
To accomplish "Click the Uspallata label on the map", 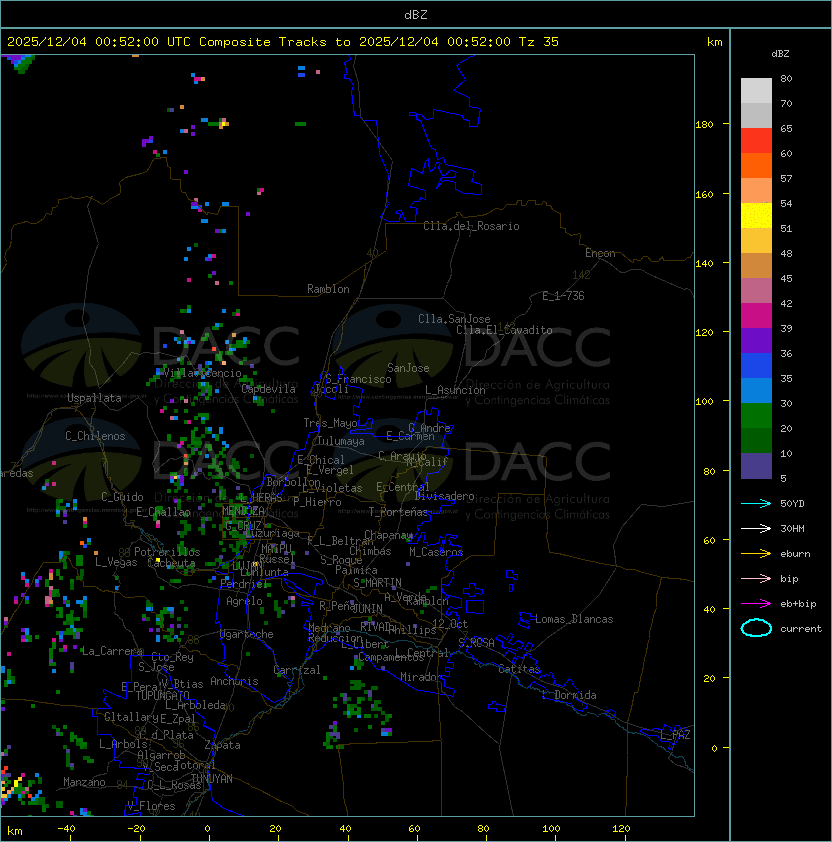I will point(94,398).
